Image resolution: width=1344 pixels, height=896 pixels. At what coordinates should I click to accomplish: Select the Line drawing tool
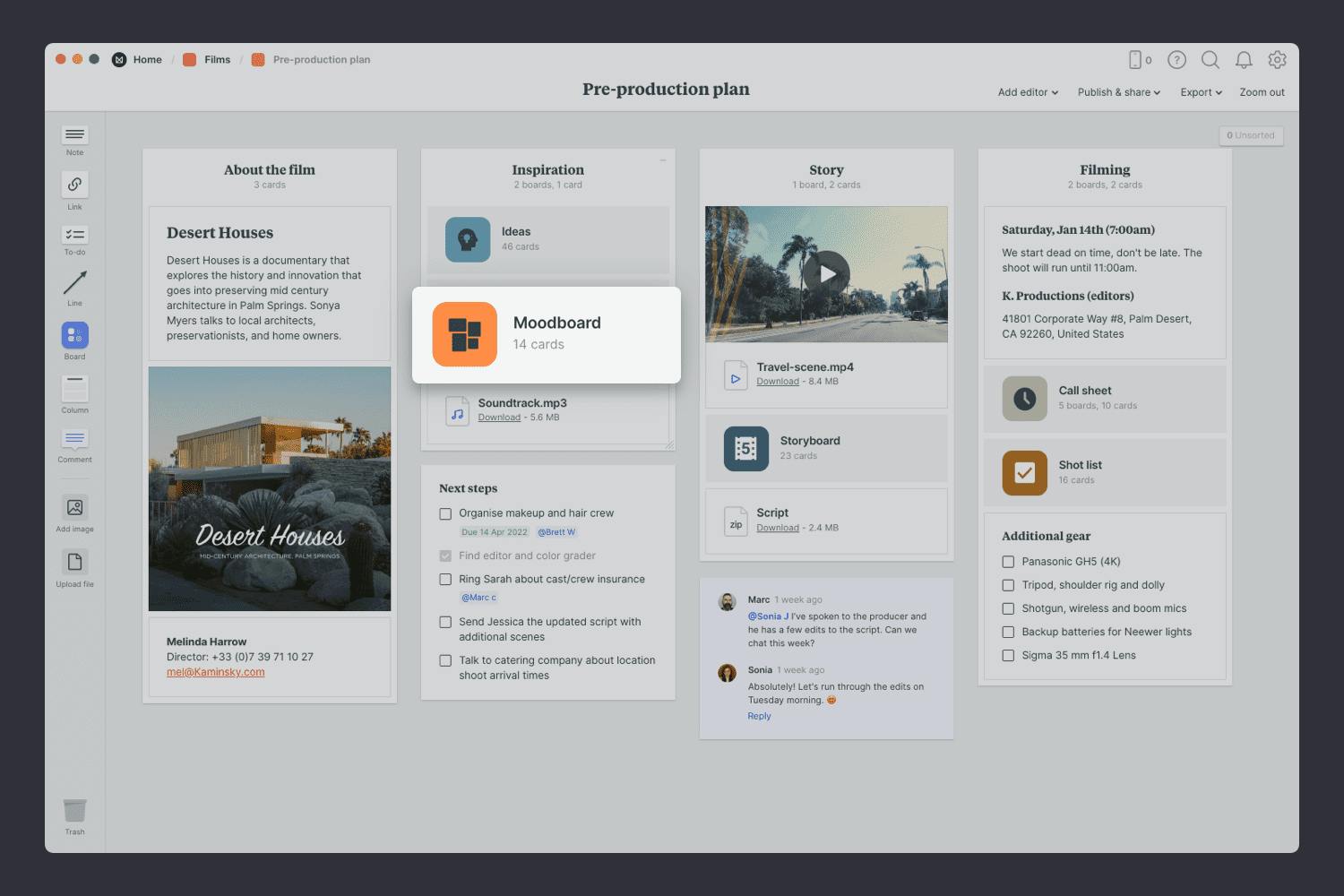[x=75, y=283]
